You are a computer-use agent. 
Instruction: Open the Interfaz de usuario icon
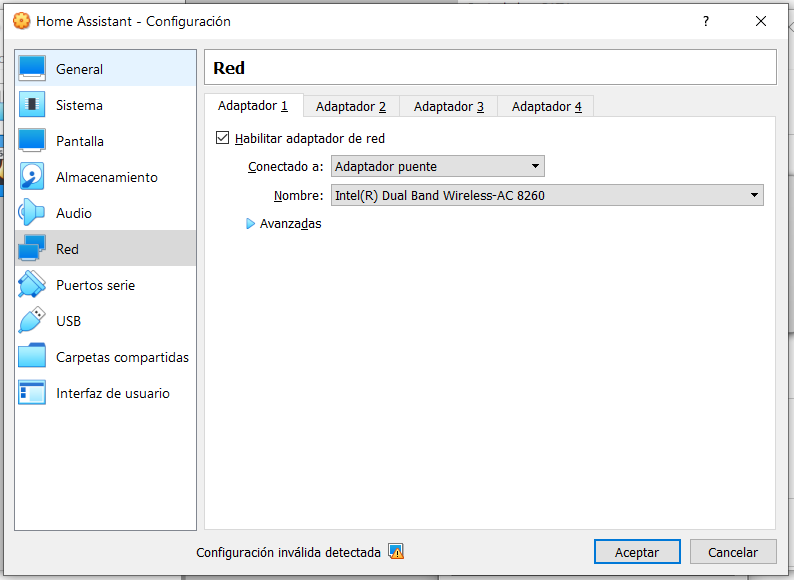click(32, 393)
